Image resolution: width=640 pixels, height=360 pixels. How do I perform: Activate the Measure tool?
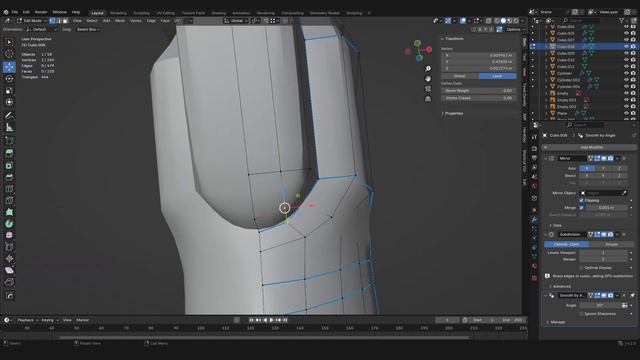[9, 127]
